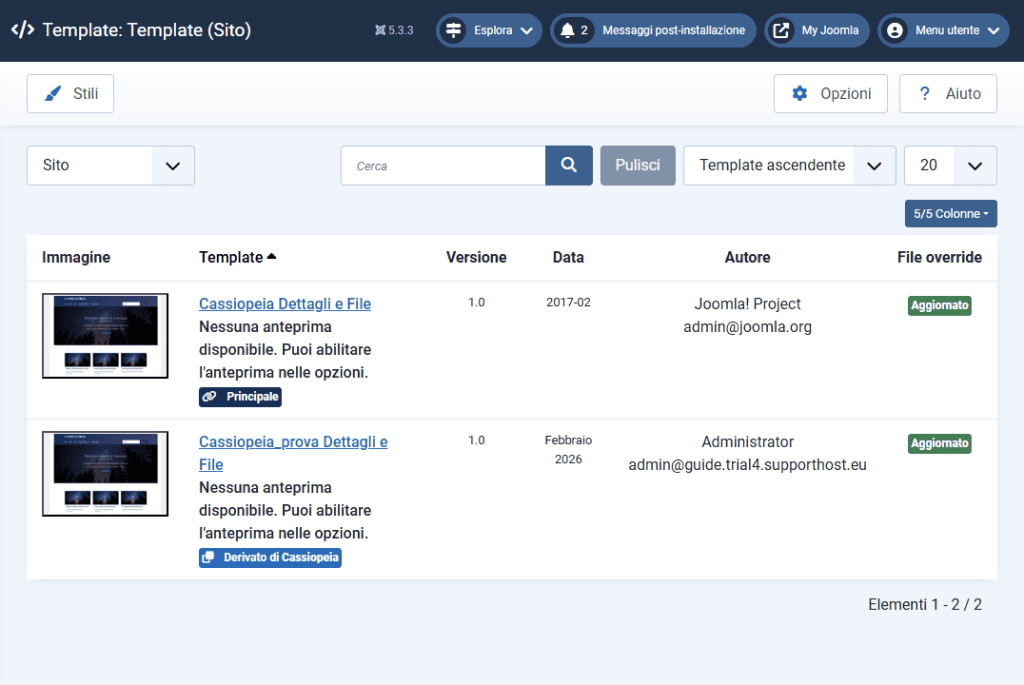Viewport: 1024px width, 685px height.
Task: Click the magnifying glass search button
Action: point(569,165)
